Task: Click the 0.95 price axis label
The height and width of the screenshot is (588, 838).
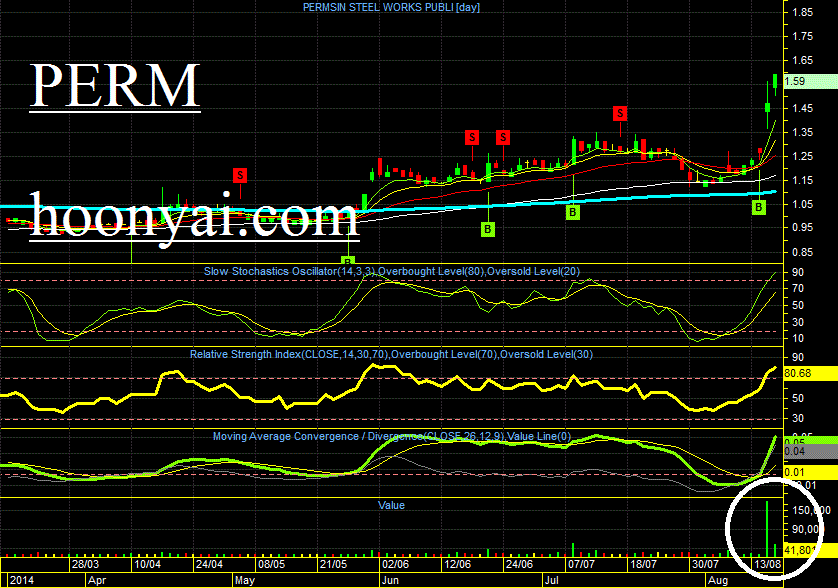Action: click(803, 228)
